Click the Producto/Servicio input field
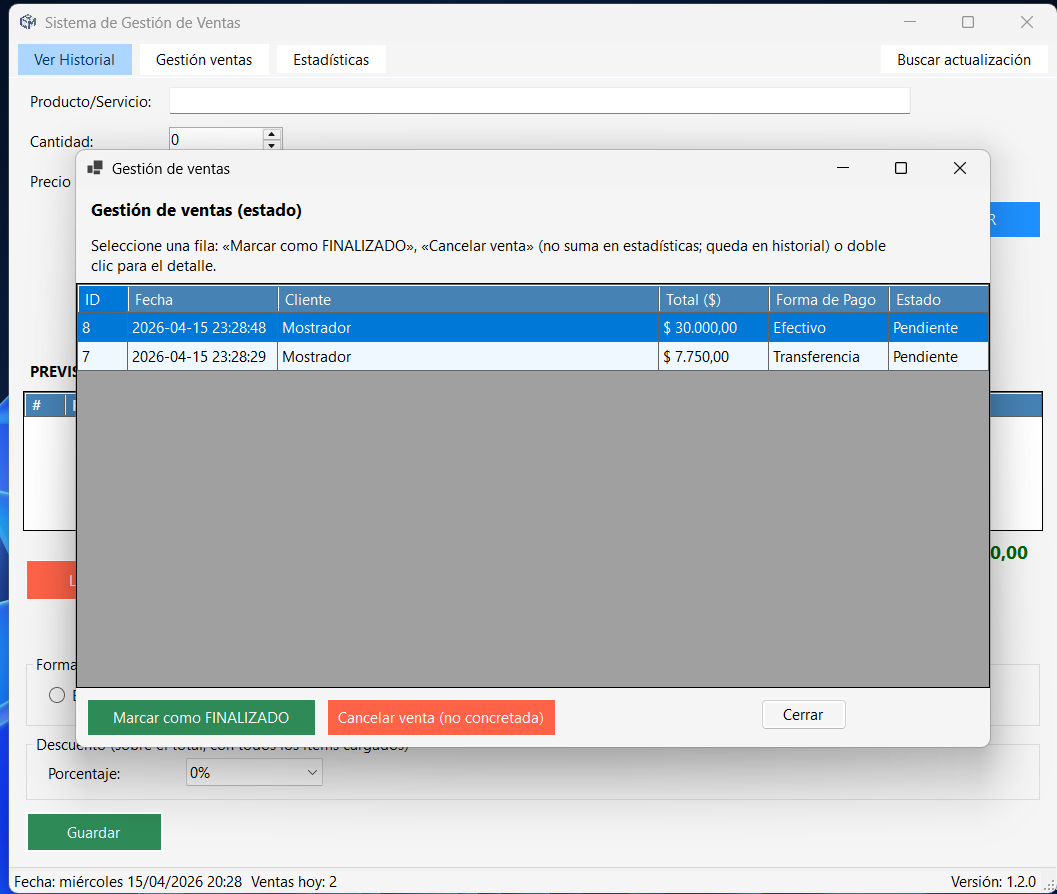Viewport: 1057px width, 894px height. click(539, 101)
